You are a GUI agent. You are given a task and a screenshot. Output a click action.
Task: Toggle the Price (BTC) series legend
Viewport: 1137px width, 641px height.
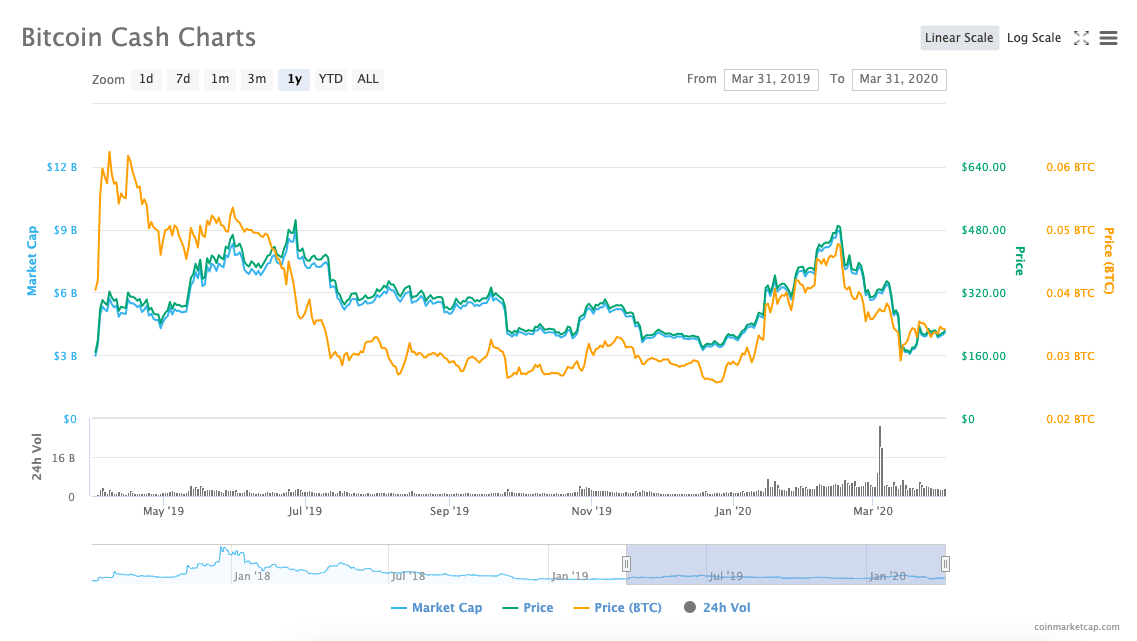pos(617,607)
